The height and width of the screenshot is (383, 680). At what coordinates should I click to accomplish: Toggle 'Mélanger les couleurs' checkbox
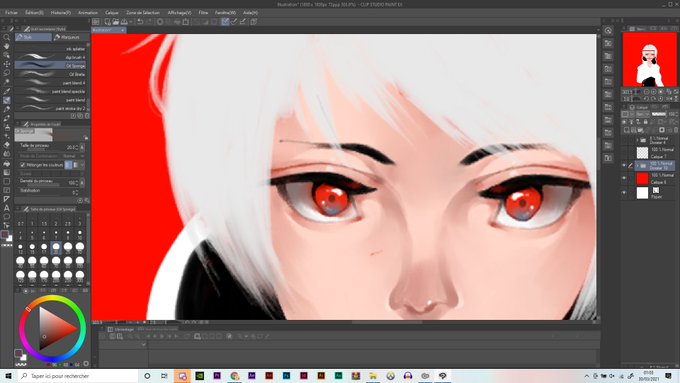pos(23,165)
